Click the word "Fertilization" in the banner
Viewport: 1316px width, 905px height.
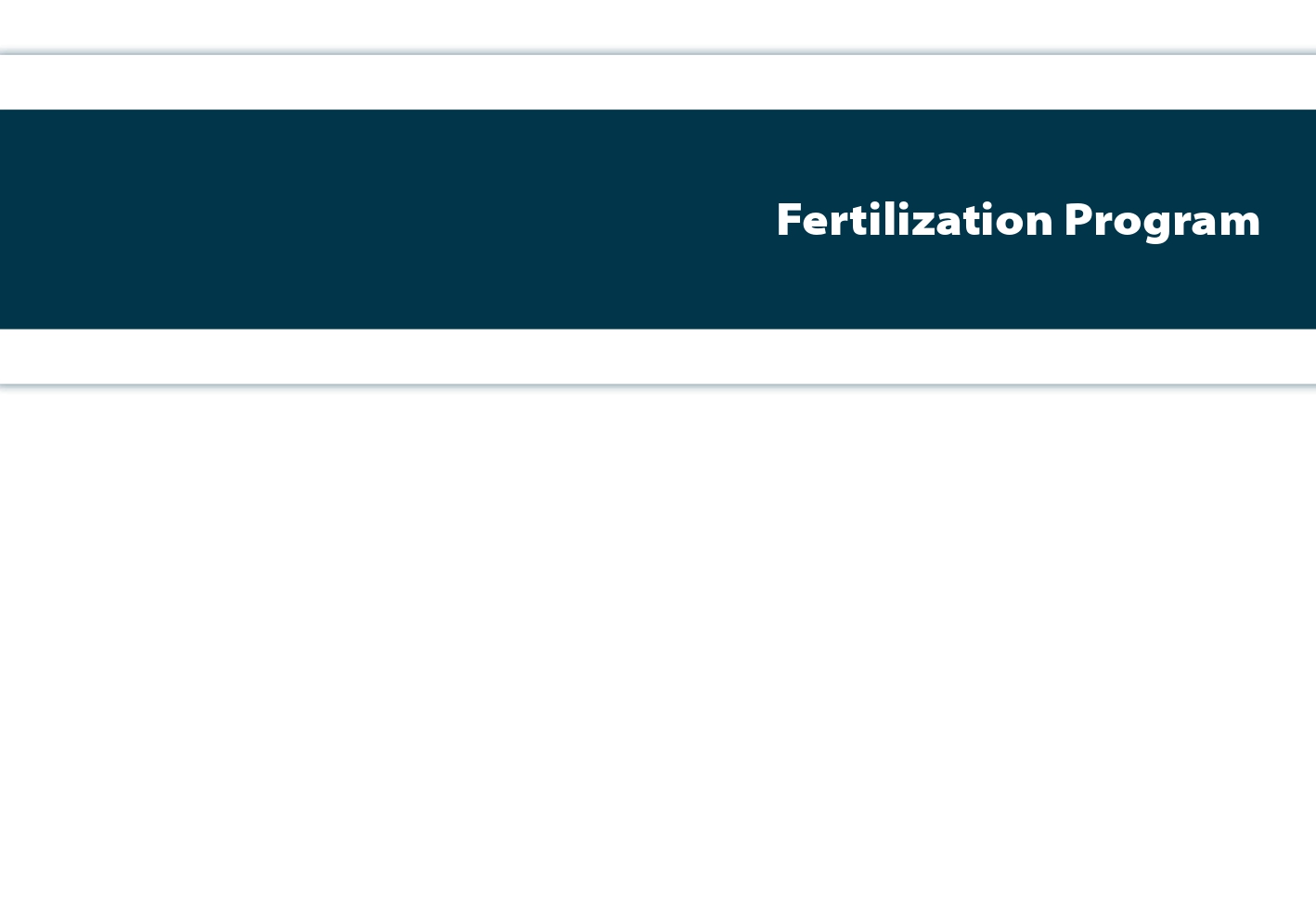pos(914,221)
